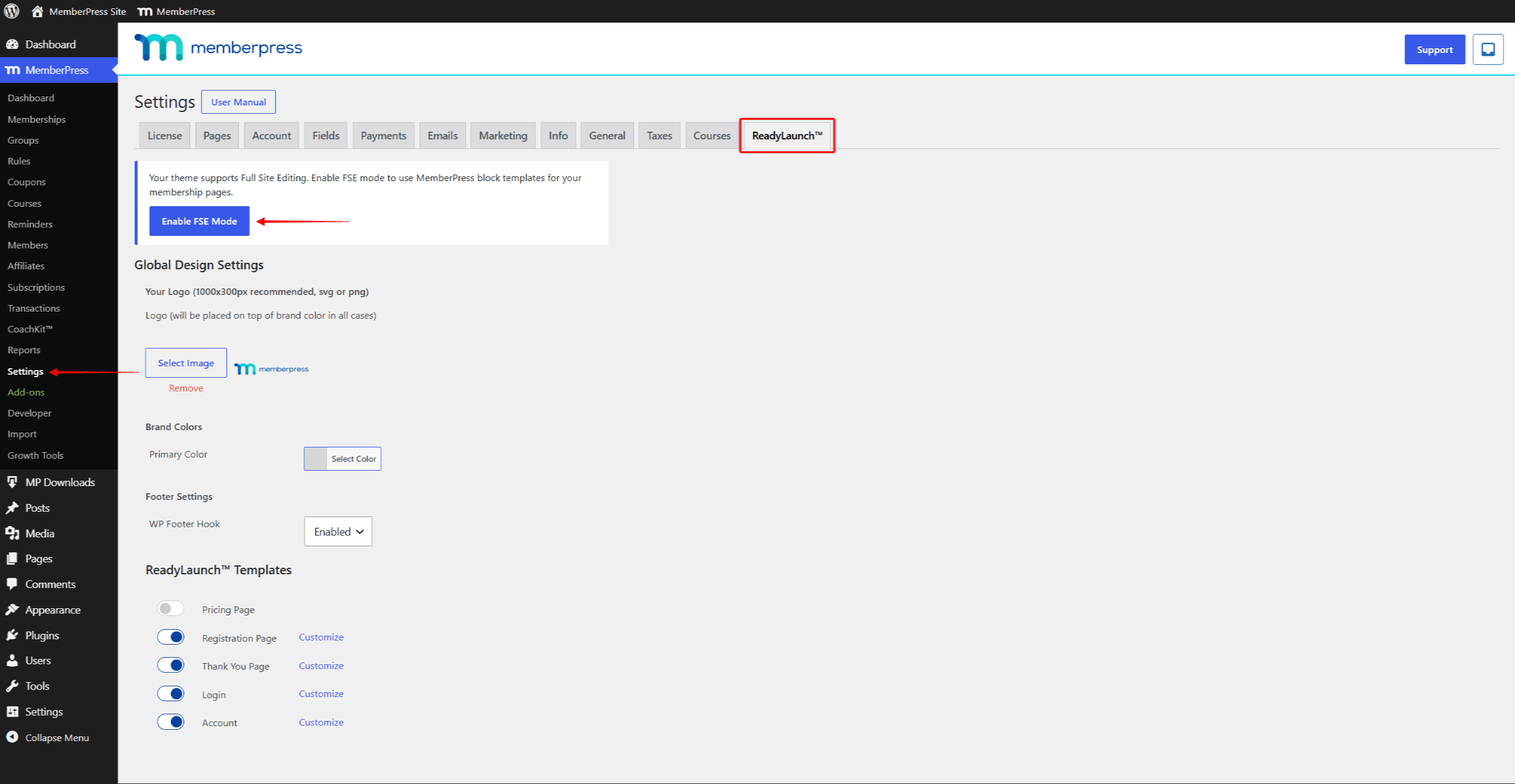Select the Fields tab

(x=326, y=136)
